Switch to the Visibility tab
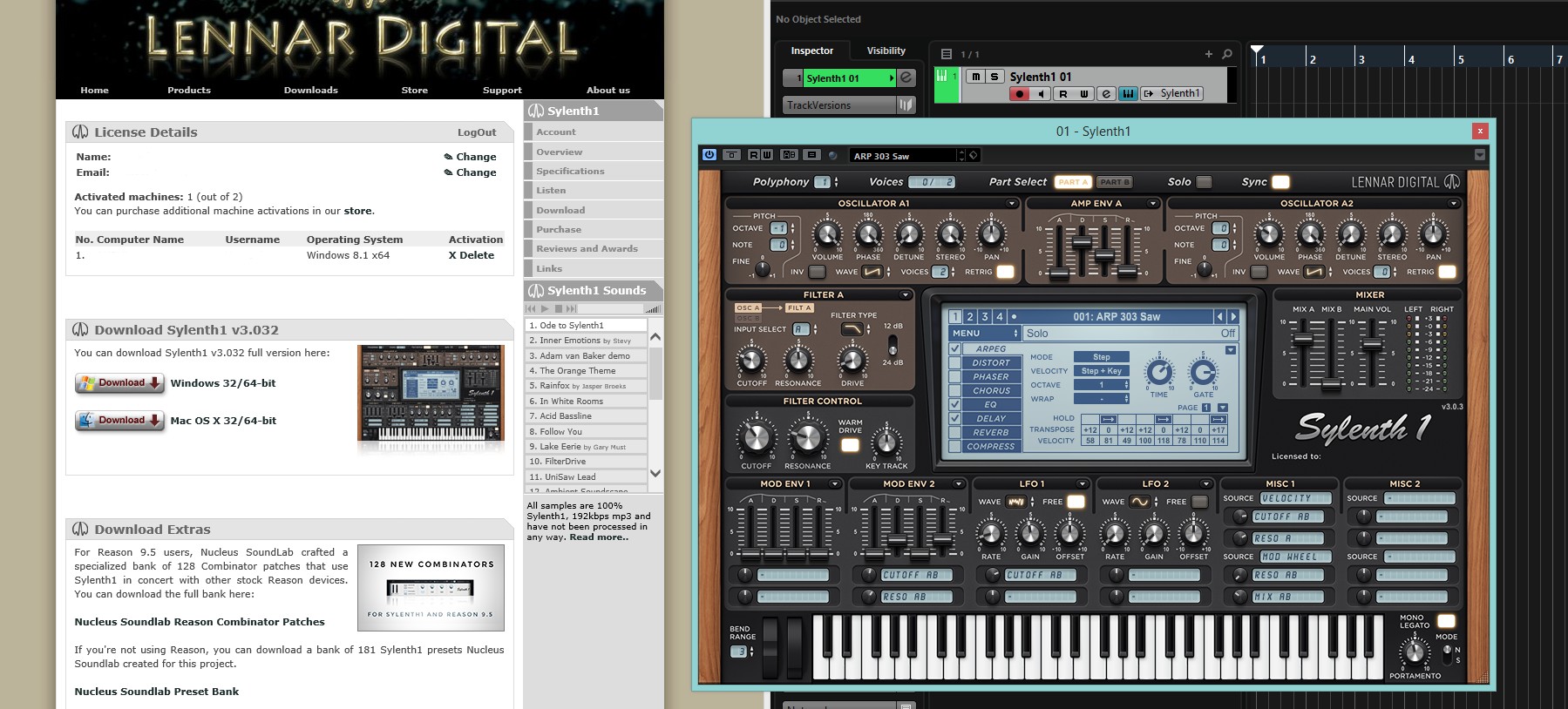 tap(886, 51)
